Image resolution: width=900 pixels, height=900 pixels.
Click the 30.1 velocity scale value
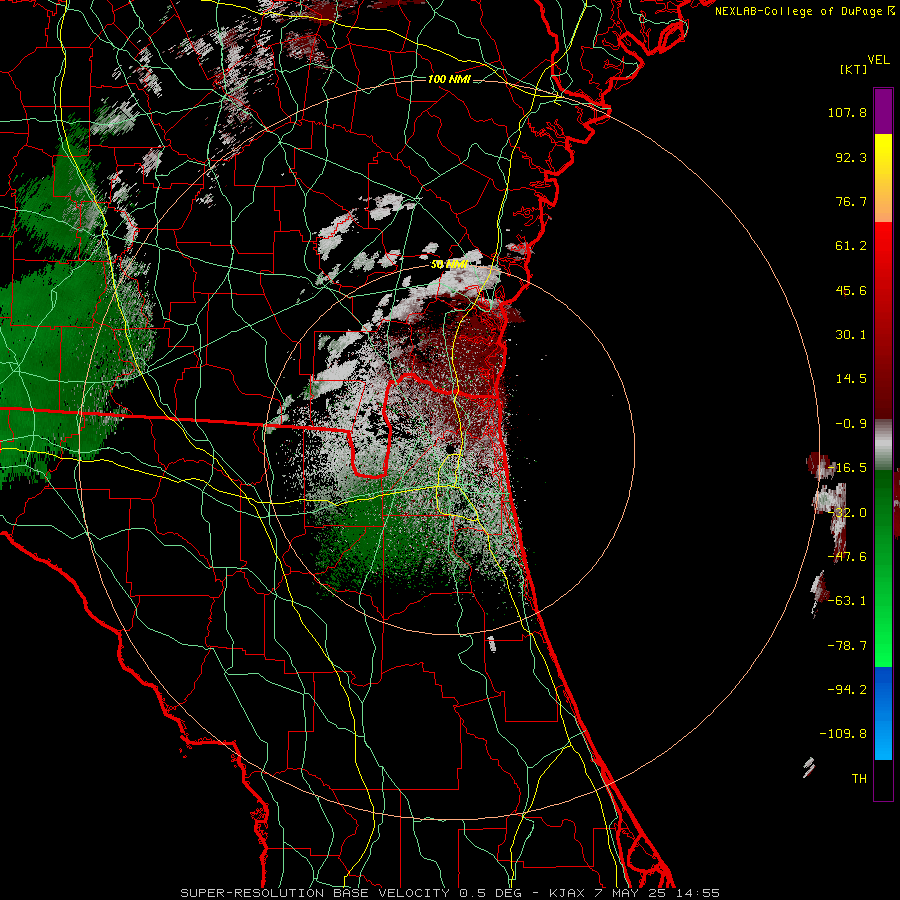(x=851, y=335)
